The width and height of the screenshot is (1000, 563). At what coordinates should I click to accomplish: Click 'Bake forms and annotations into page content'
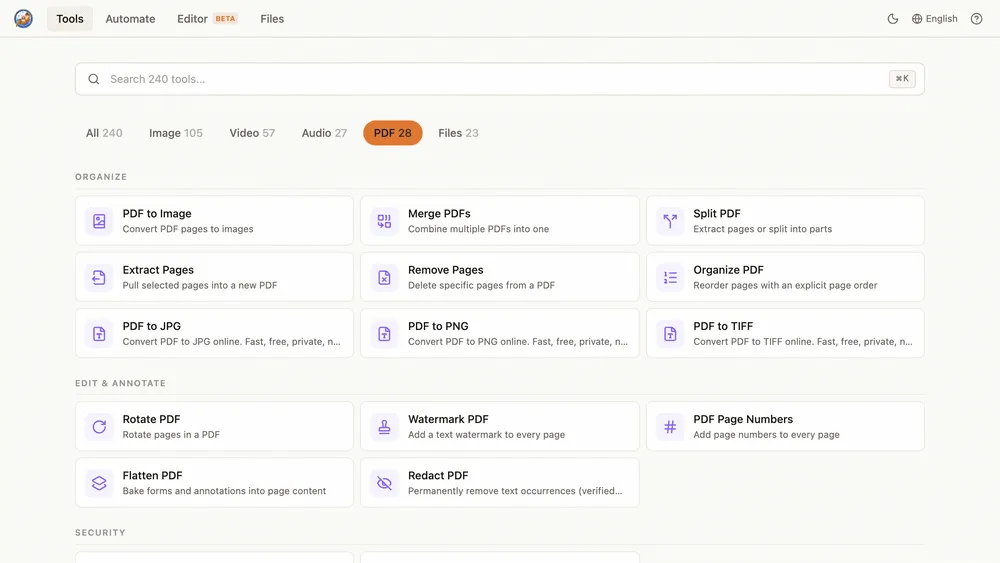click(224, 491)
